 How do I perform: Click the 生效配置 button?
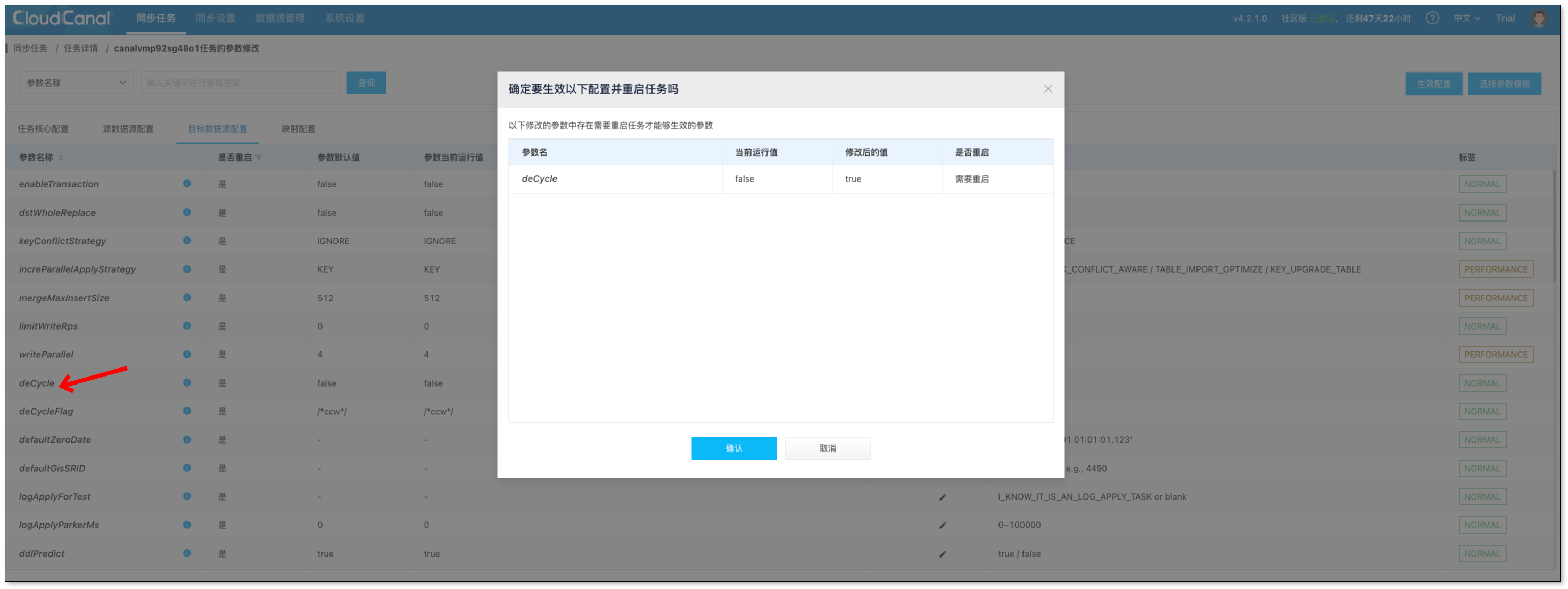click(x=1433, y=84)
